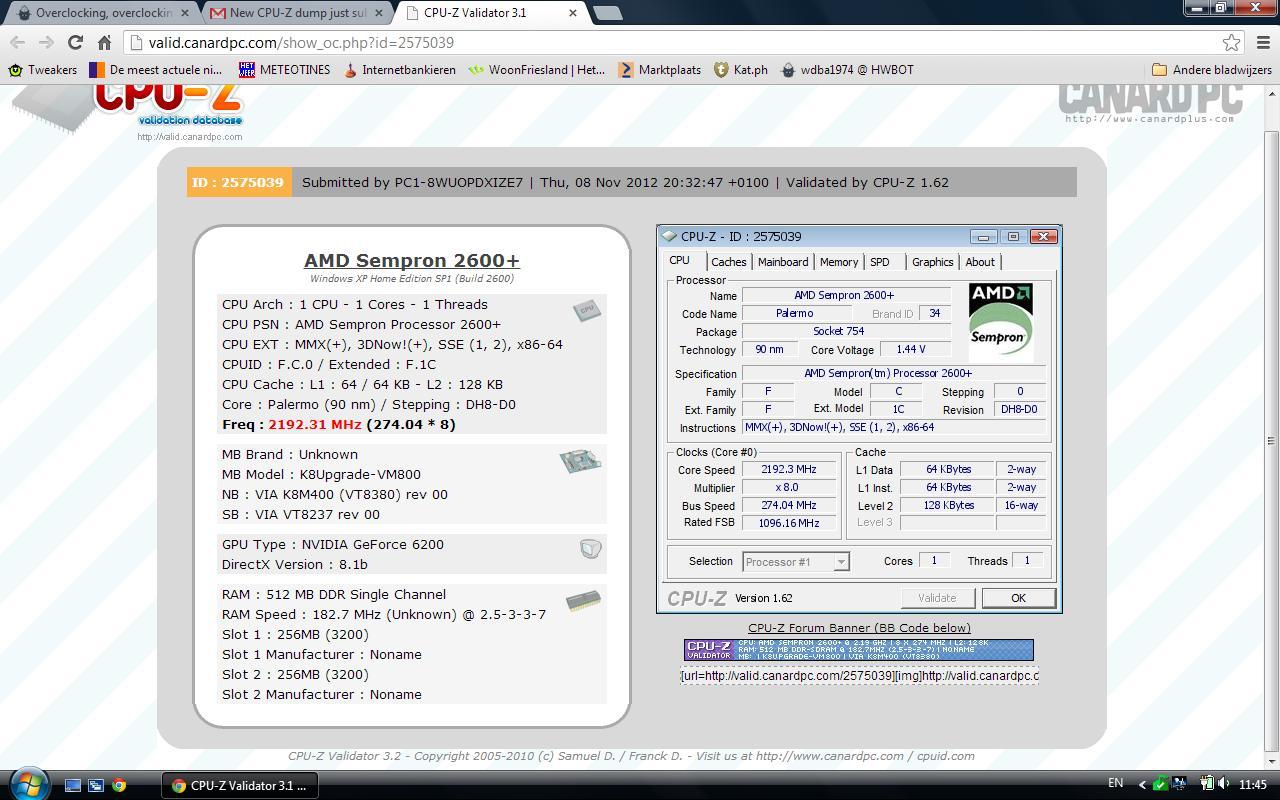Open the METEOTINES bookmark

[285, 70]
